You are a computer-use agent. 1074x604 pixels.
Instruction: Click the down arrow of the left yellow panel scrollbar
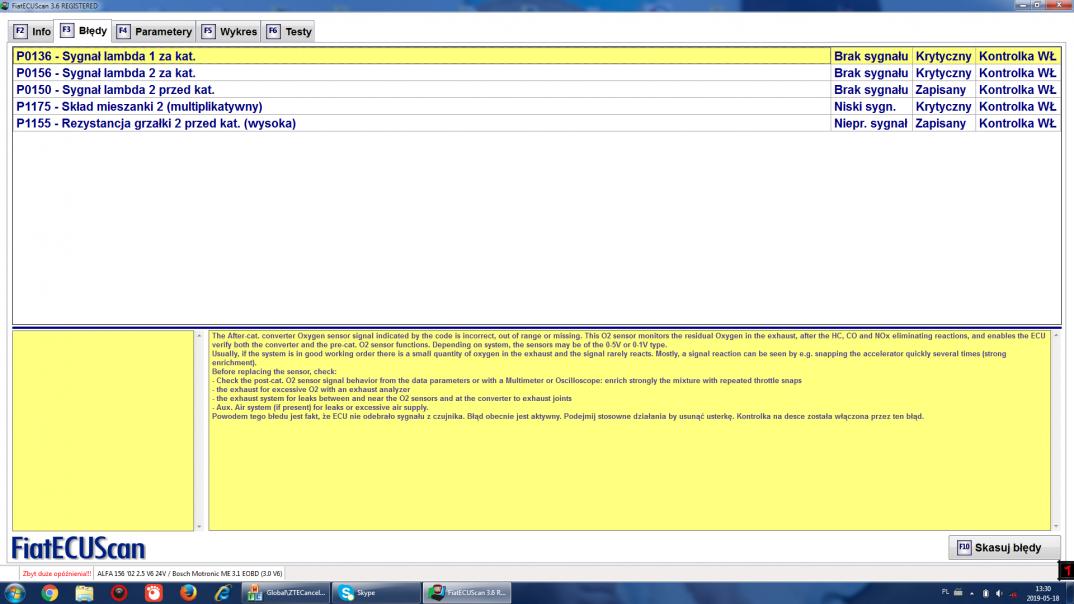pyautogui.click(x=199, y=526)
